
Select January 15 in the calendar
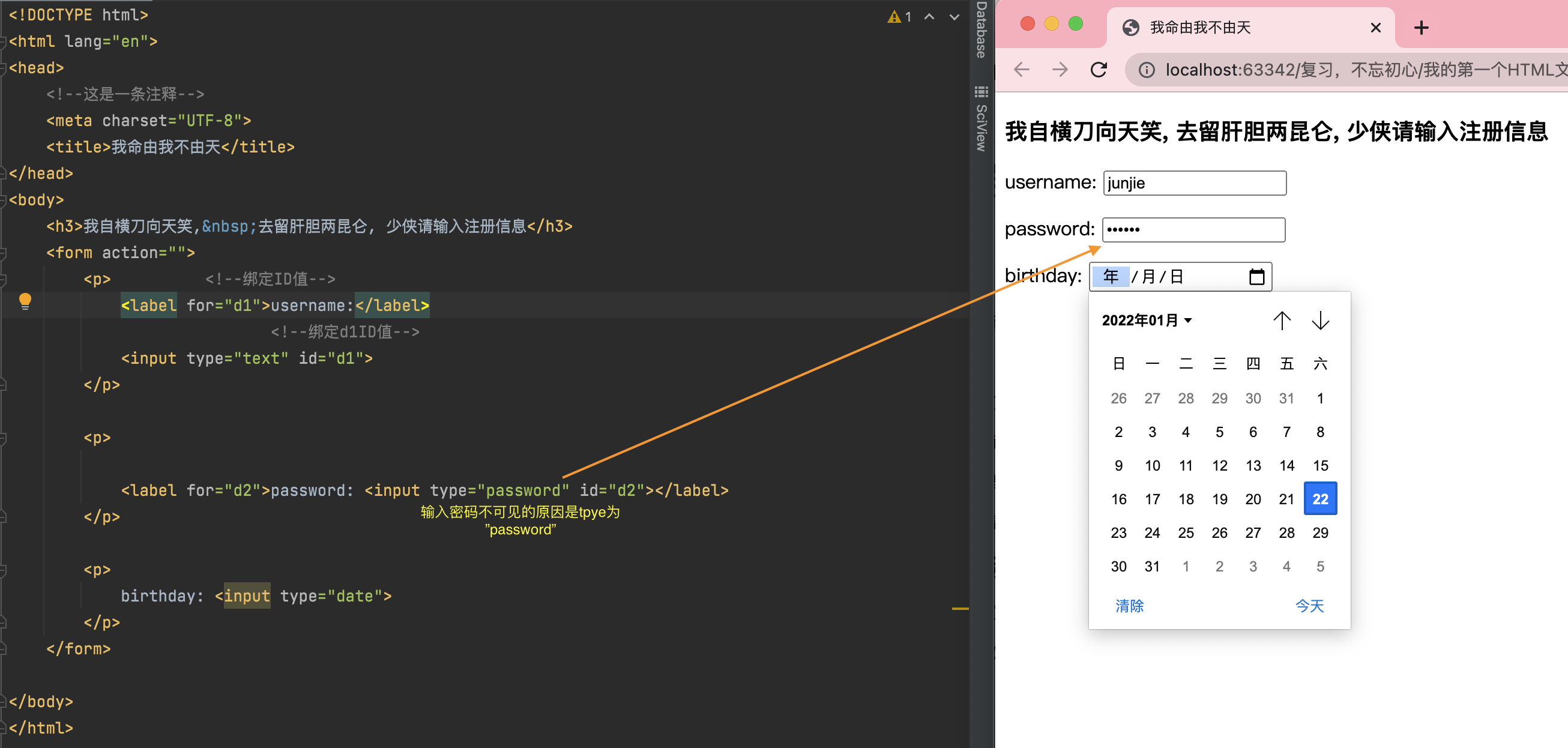tap(1319, 466)
